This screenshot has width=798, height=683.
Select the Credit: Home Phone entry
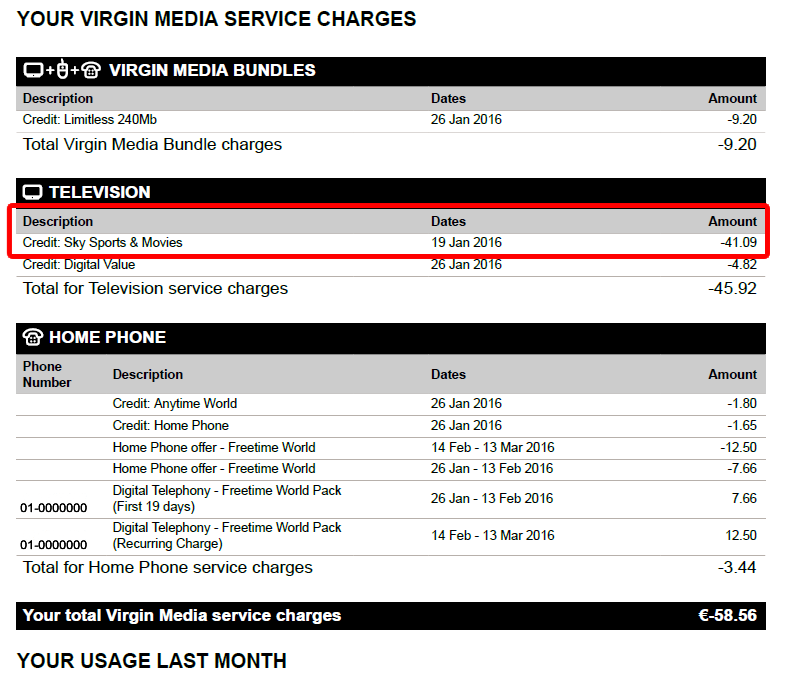[x=170, y=426]
